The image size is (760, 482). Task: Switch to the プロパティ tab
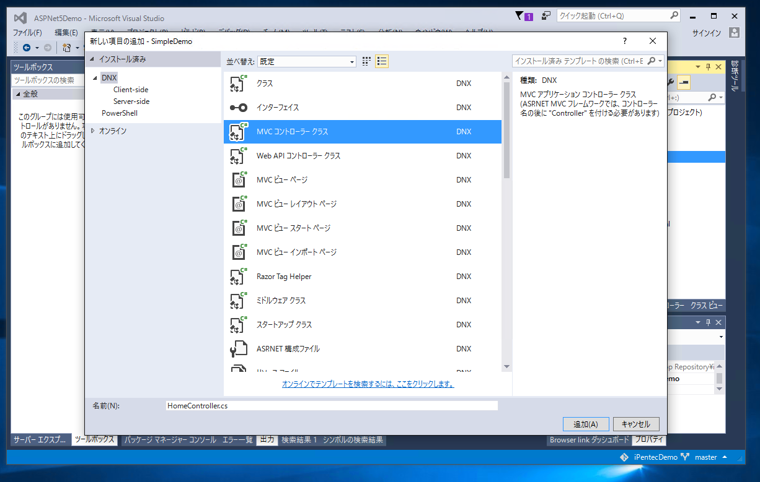coord(649,440)
